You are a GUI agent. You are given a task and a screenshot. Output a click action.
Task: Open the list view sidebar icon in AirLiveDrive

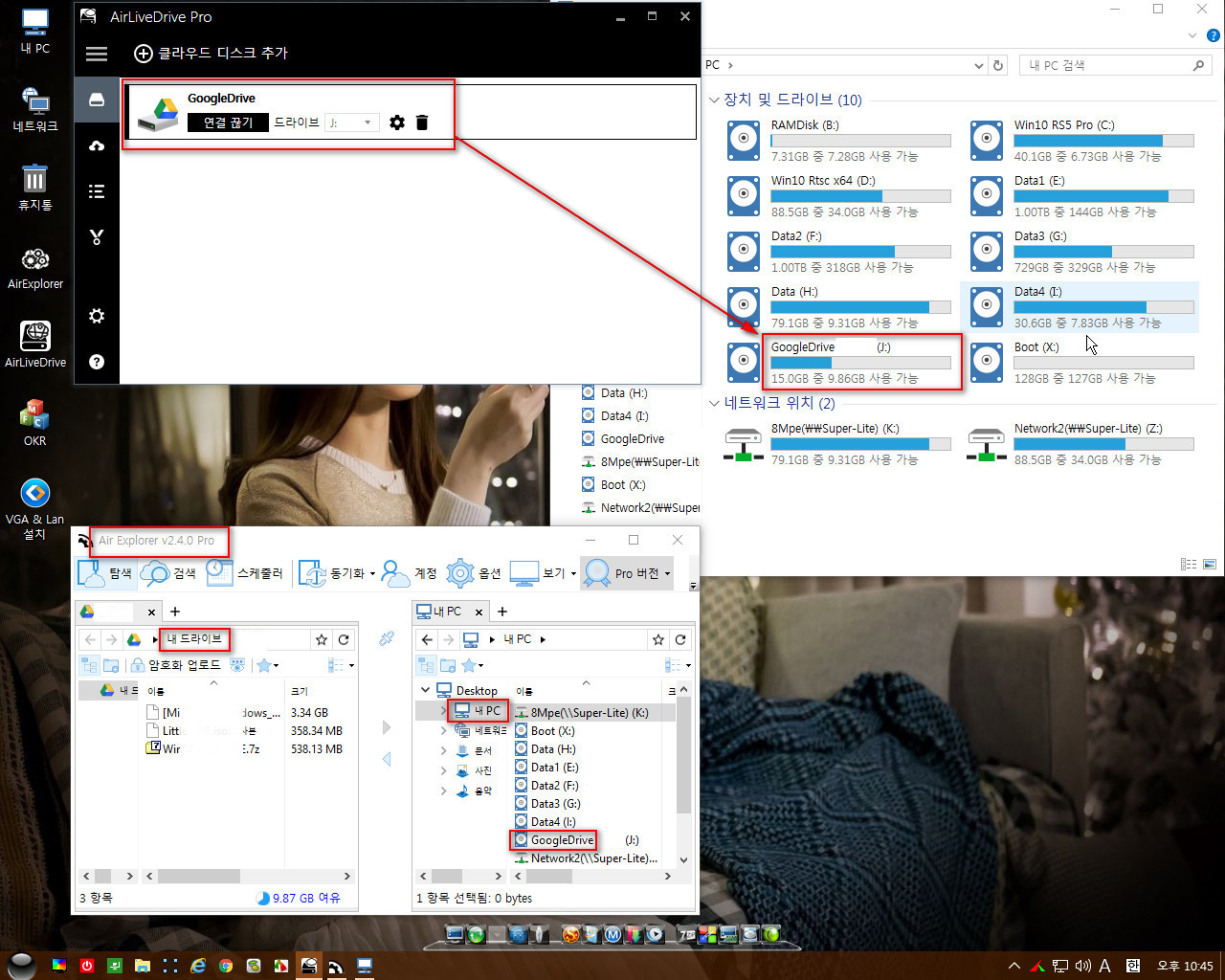point(97,191)
